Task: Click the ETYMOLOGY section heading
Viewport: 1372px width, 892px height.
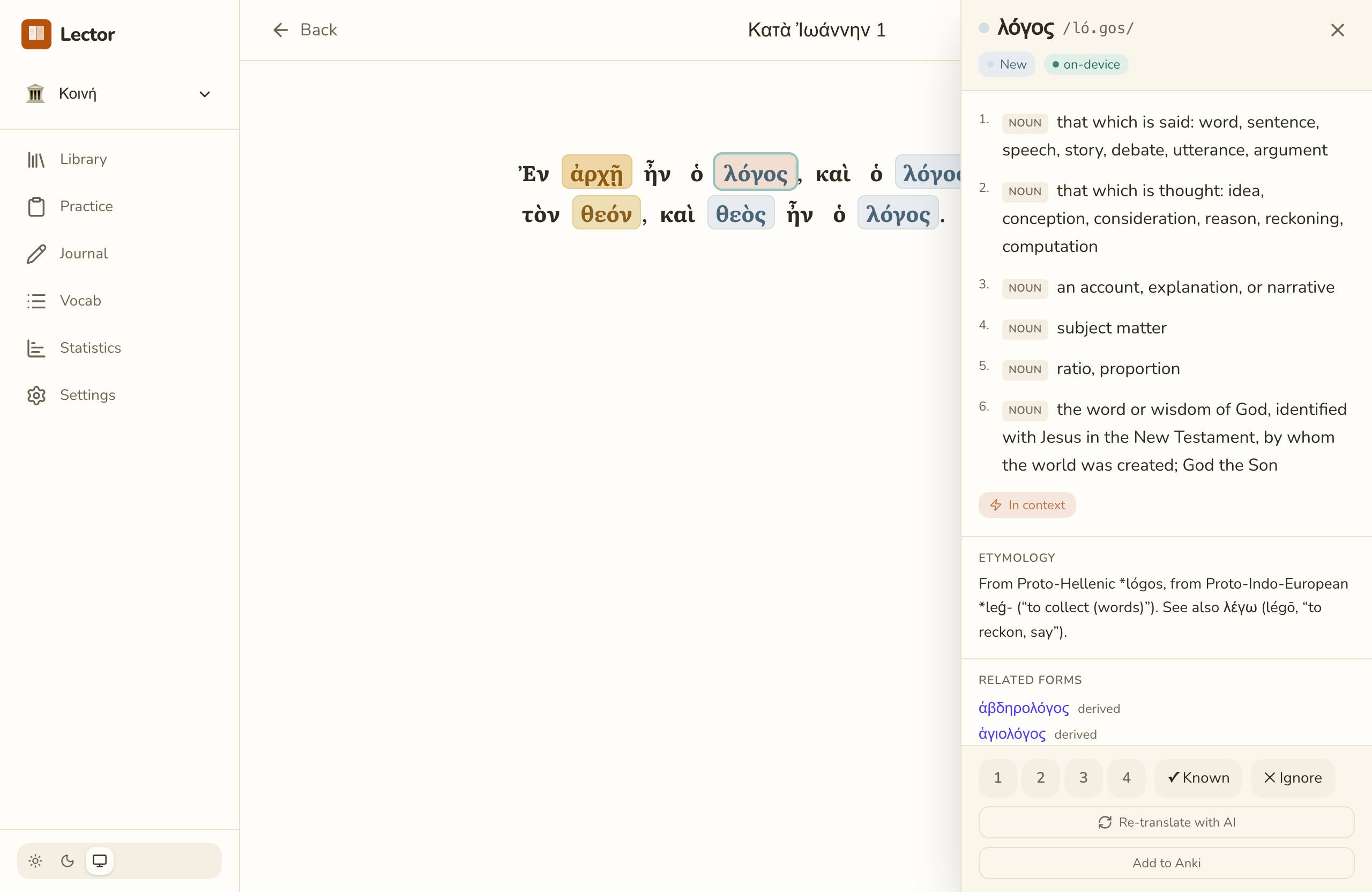Action: [x=1017, y=557]
